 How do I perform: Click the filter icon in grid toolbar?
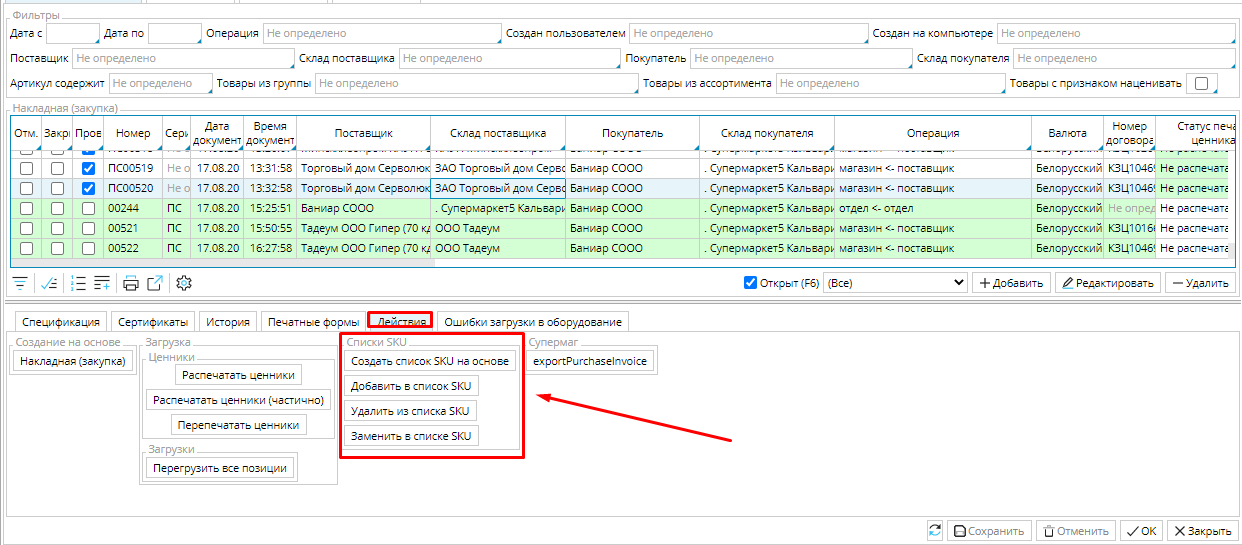(x=21, y=283)
